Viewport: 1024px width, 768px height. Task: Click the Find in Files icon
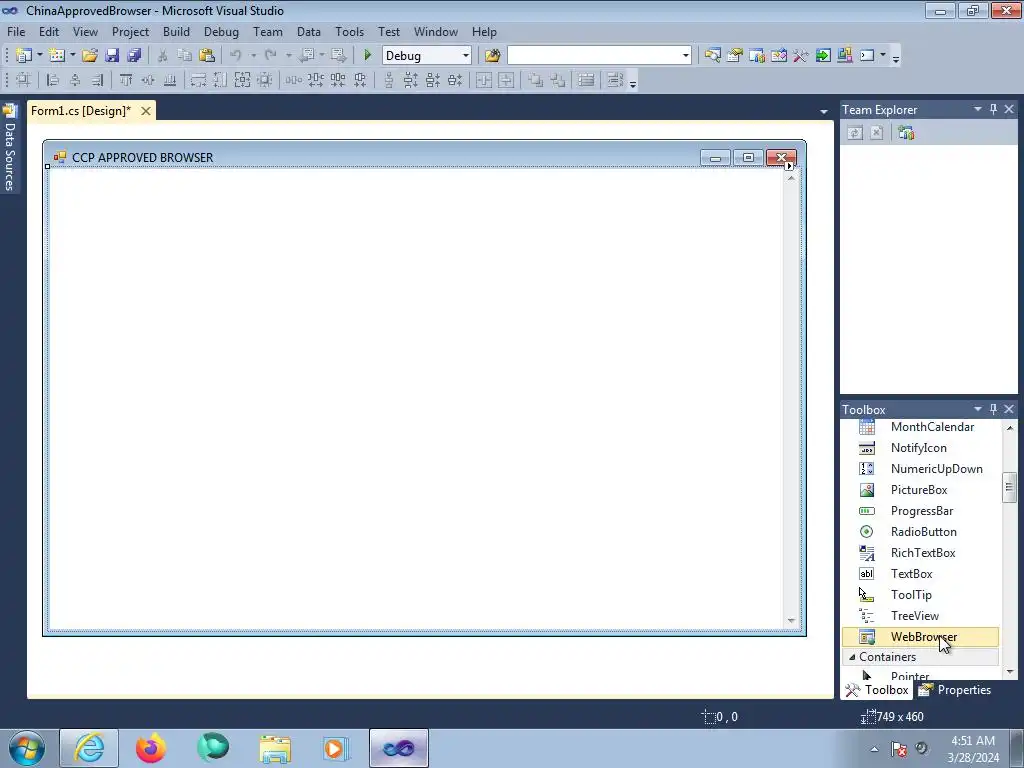point(492,56)
